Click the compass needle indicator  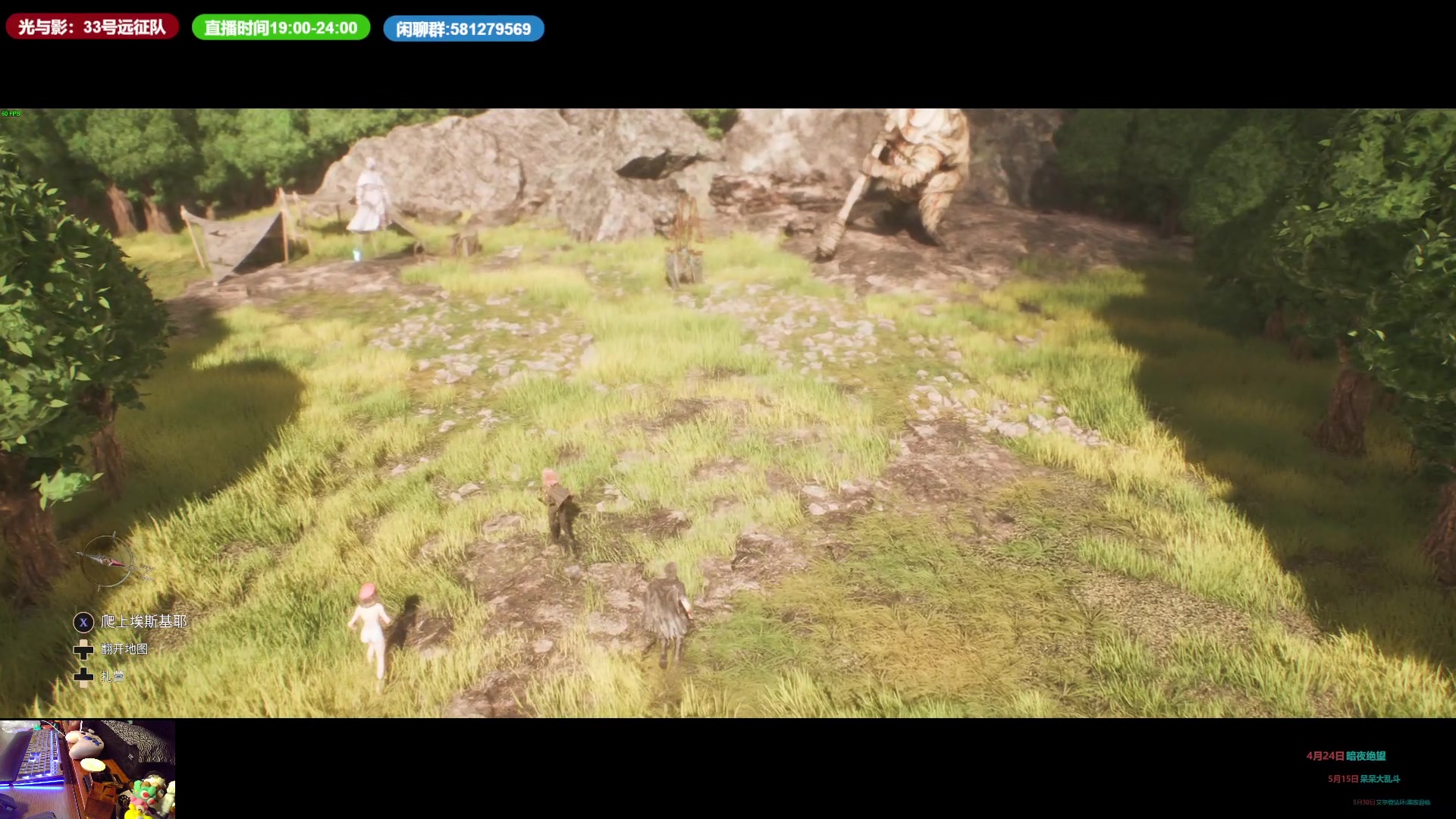click(x=108, y=561)
